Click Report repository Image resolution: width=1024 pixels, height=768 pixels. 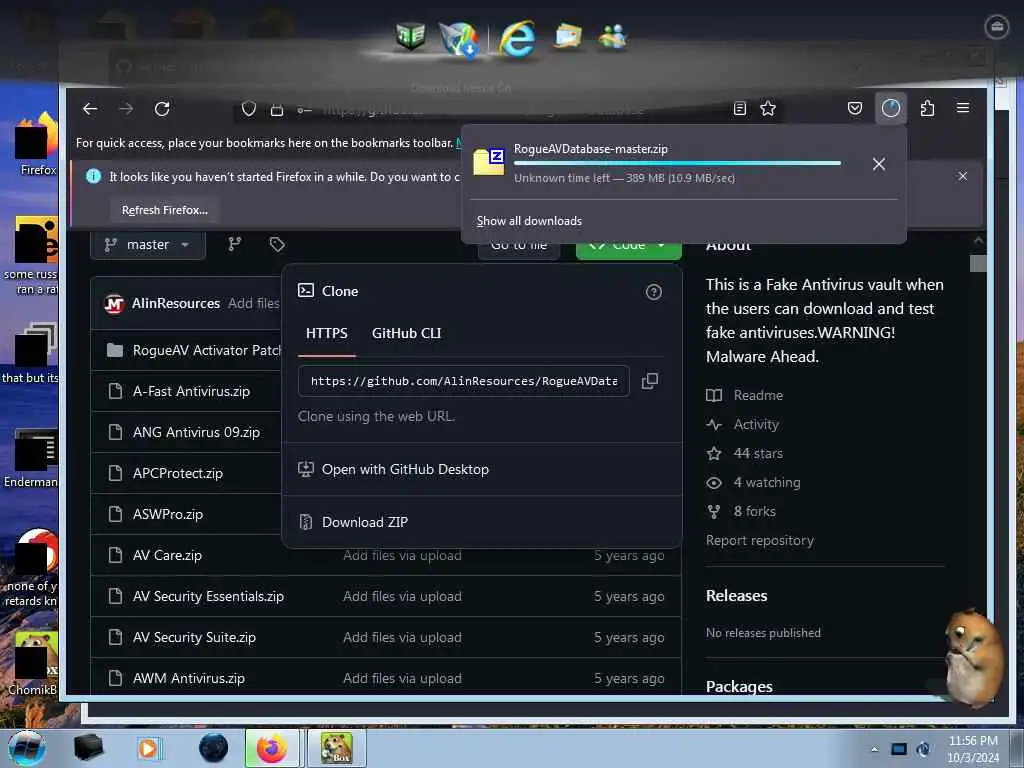(760, 541)
